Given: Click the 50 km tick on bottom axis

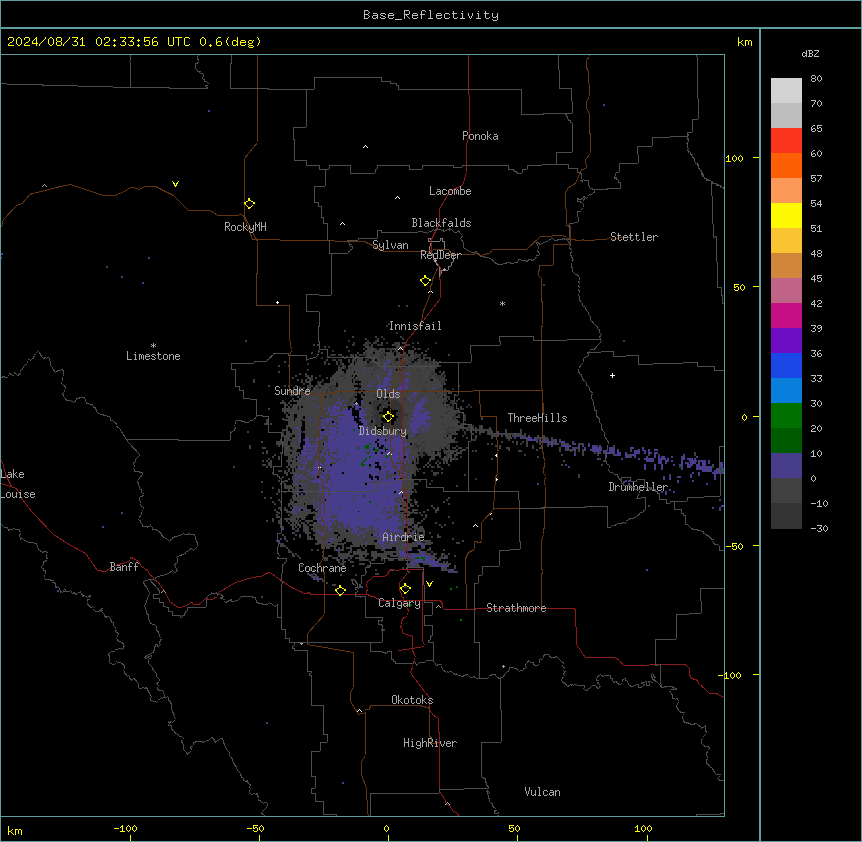Looking at the screenshot, I should pyautogui.click(x=514, y=829).
